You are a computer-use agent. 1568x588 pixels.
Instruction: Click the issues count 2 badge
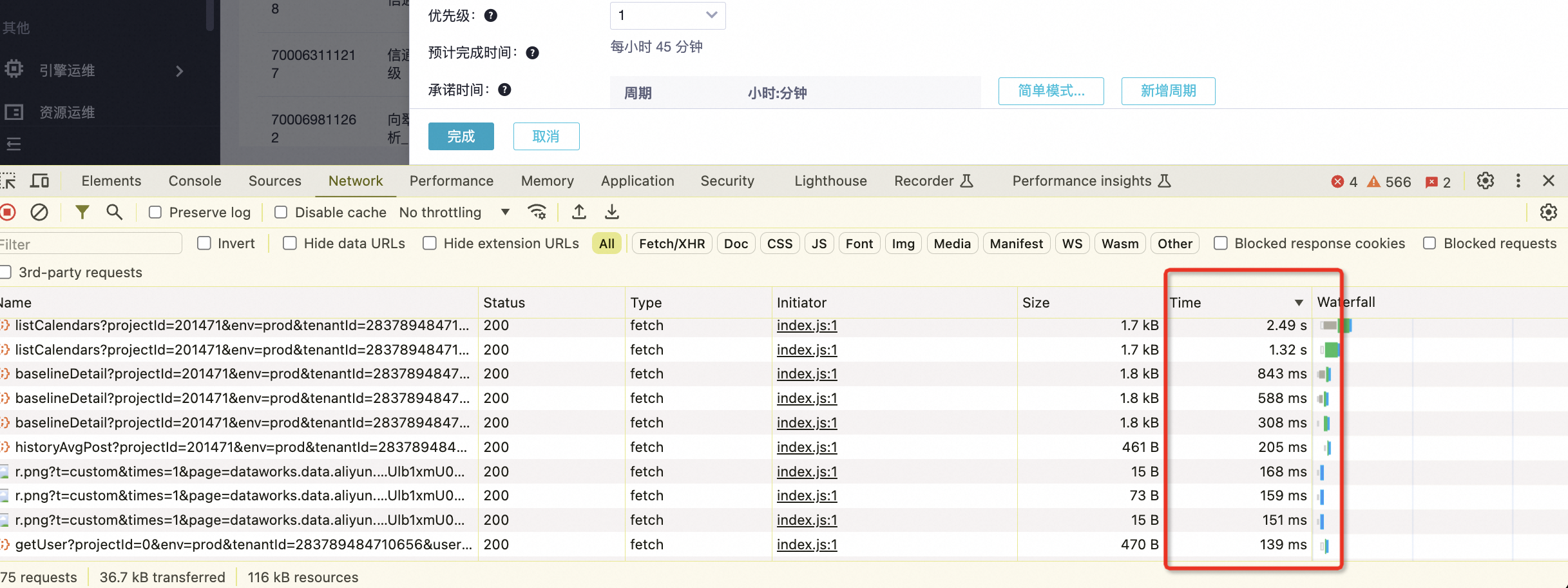coord(1439,182)
